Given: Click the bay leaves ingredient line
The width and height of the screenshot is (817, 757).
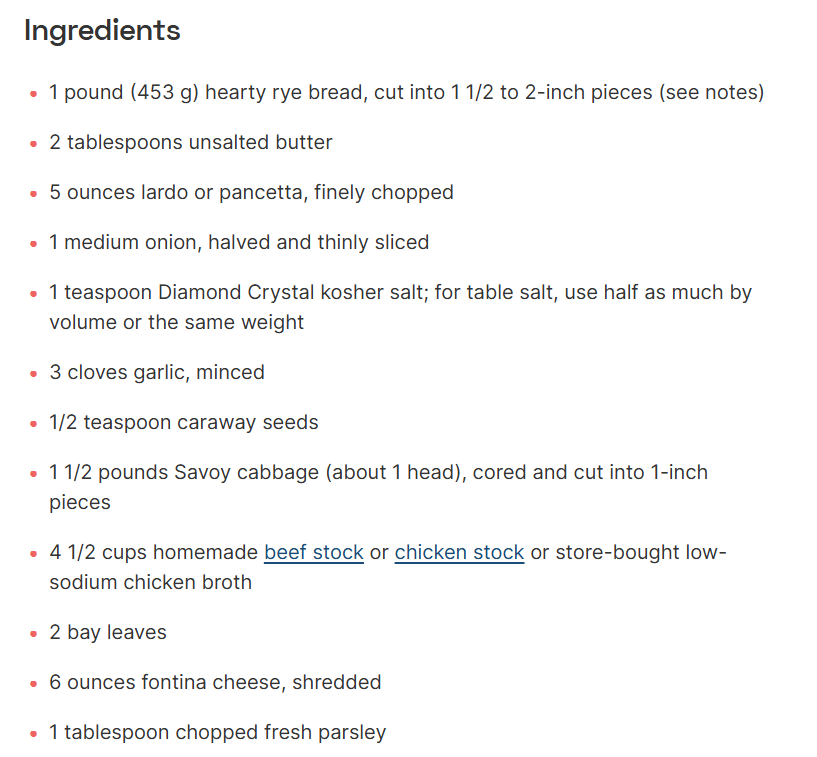Looking at the screenshot, I should click(108, 632).
